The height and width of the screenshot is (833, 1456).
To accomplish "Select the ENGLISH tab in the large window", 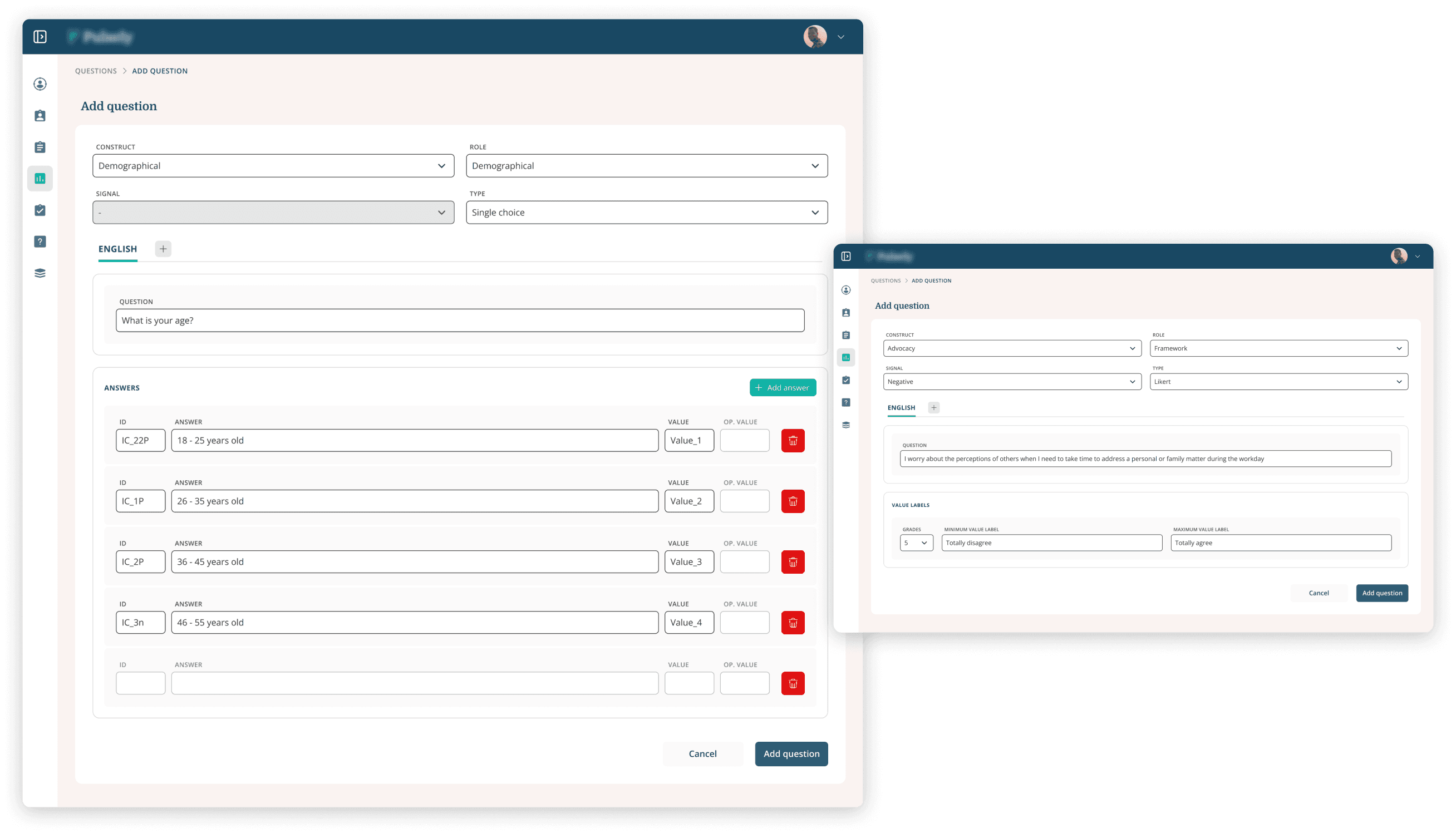I will [x=118, y=249].
